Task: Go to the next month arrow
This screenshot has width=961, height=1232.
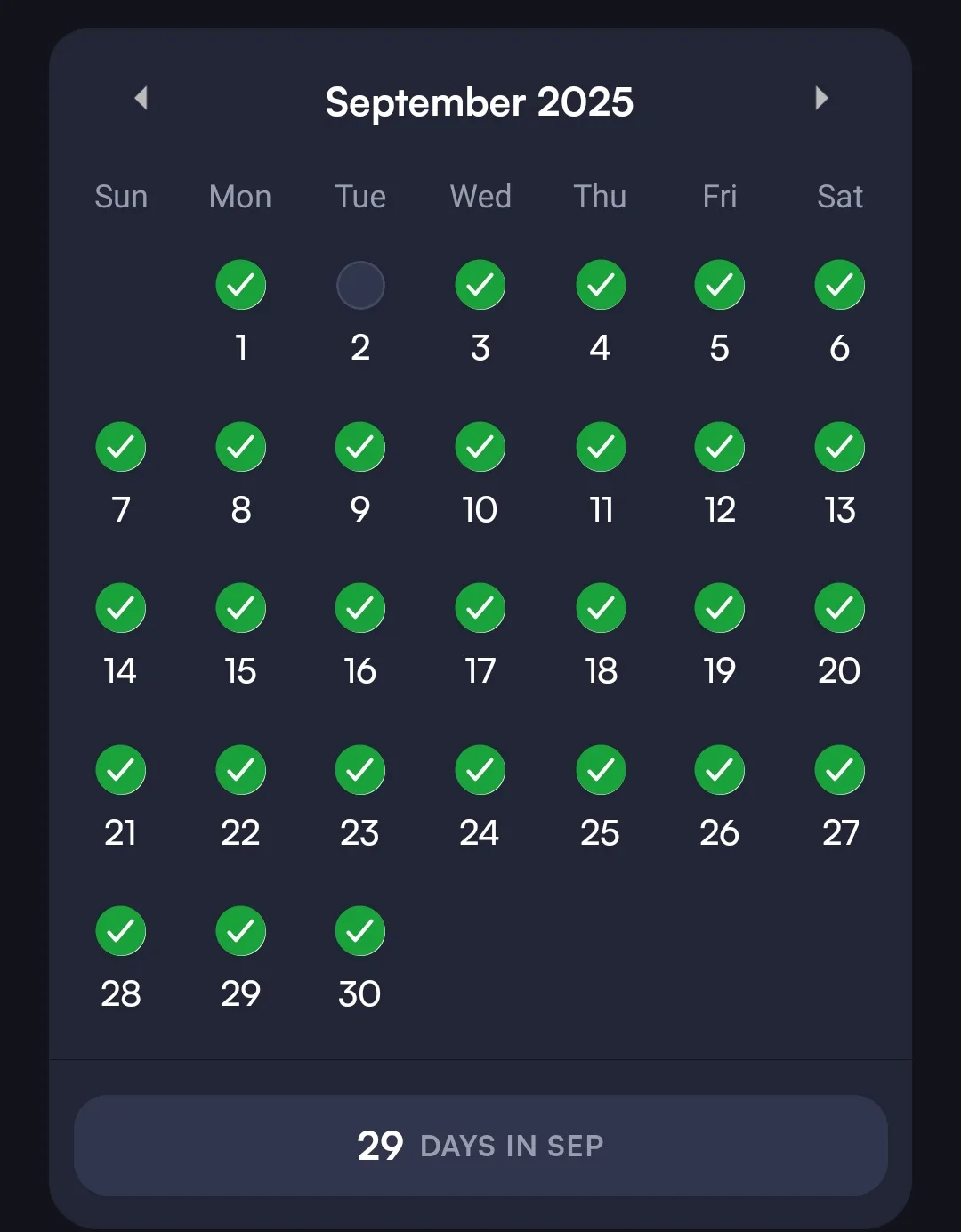Action: pos(821,98)
